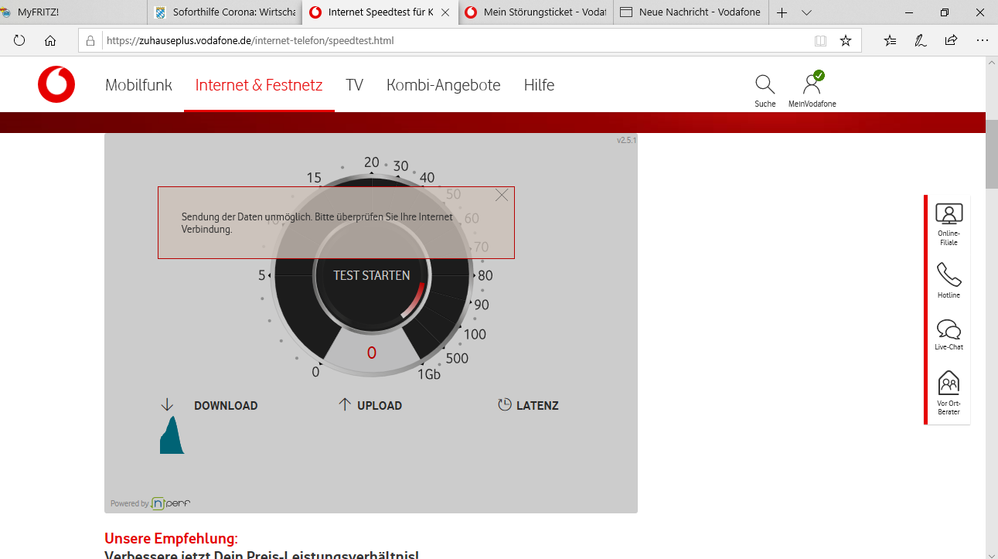Add page to favorites star
This screenshot has height=559, width=998.
click(x=845, y=41)
